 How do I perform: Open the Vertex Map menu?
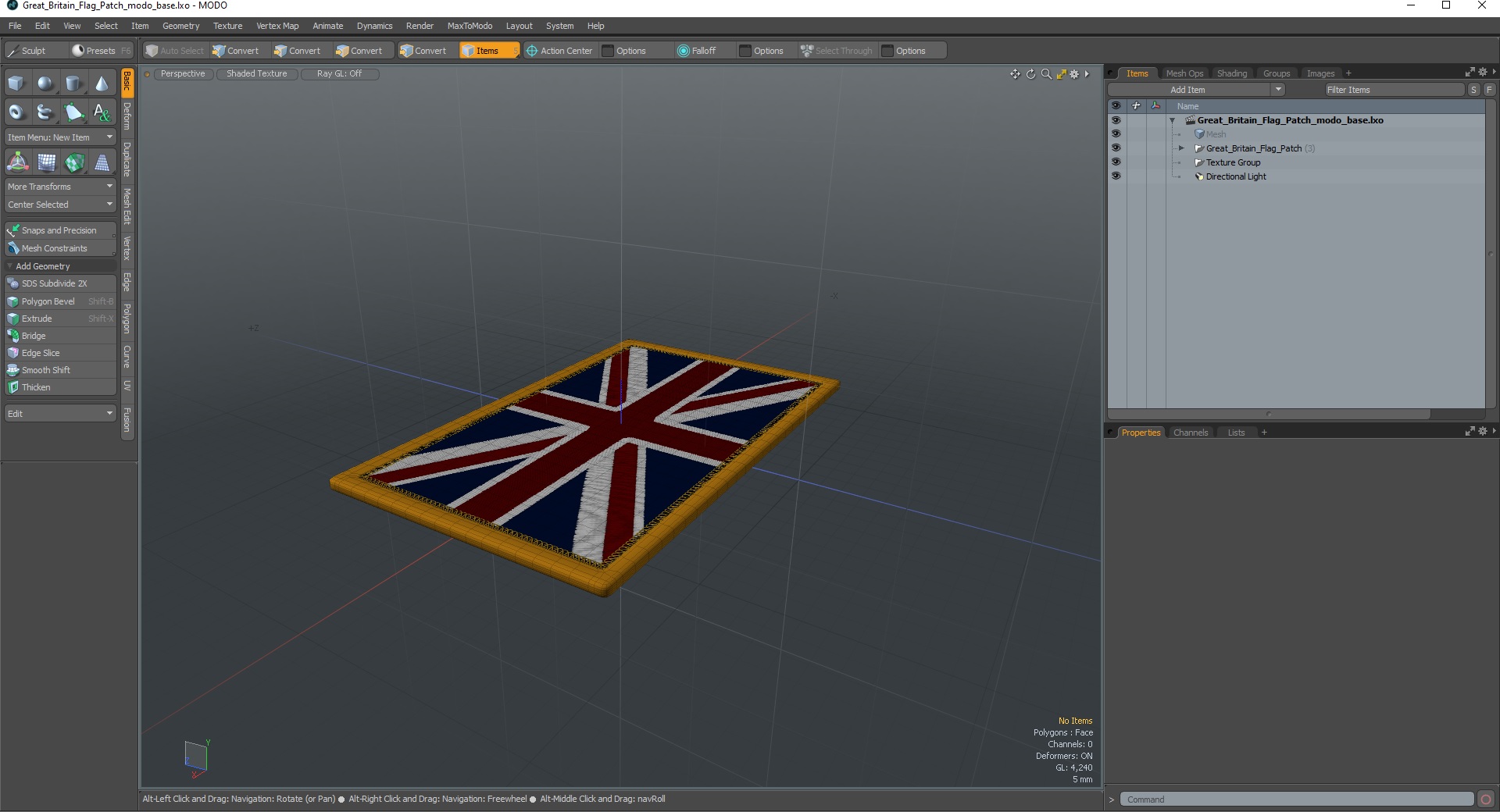pyautogui.click(x=277, y=26)
